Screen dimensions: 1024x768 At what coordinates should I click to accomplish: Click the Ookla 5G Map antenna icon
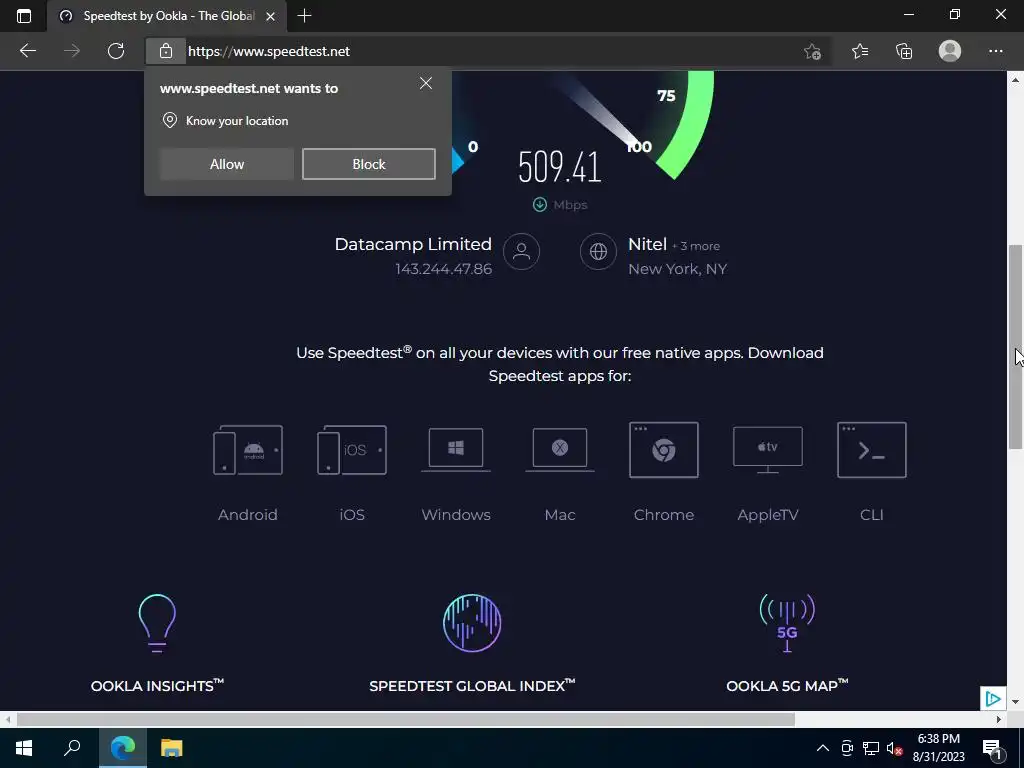[x=787, y=623]
